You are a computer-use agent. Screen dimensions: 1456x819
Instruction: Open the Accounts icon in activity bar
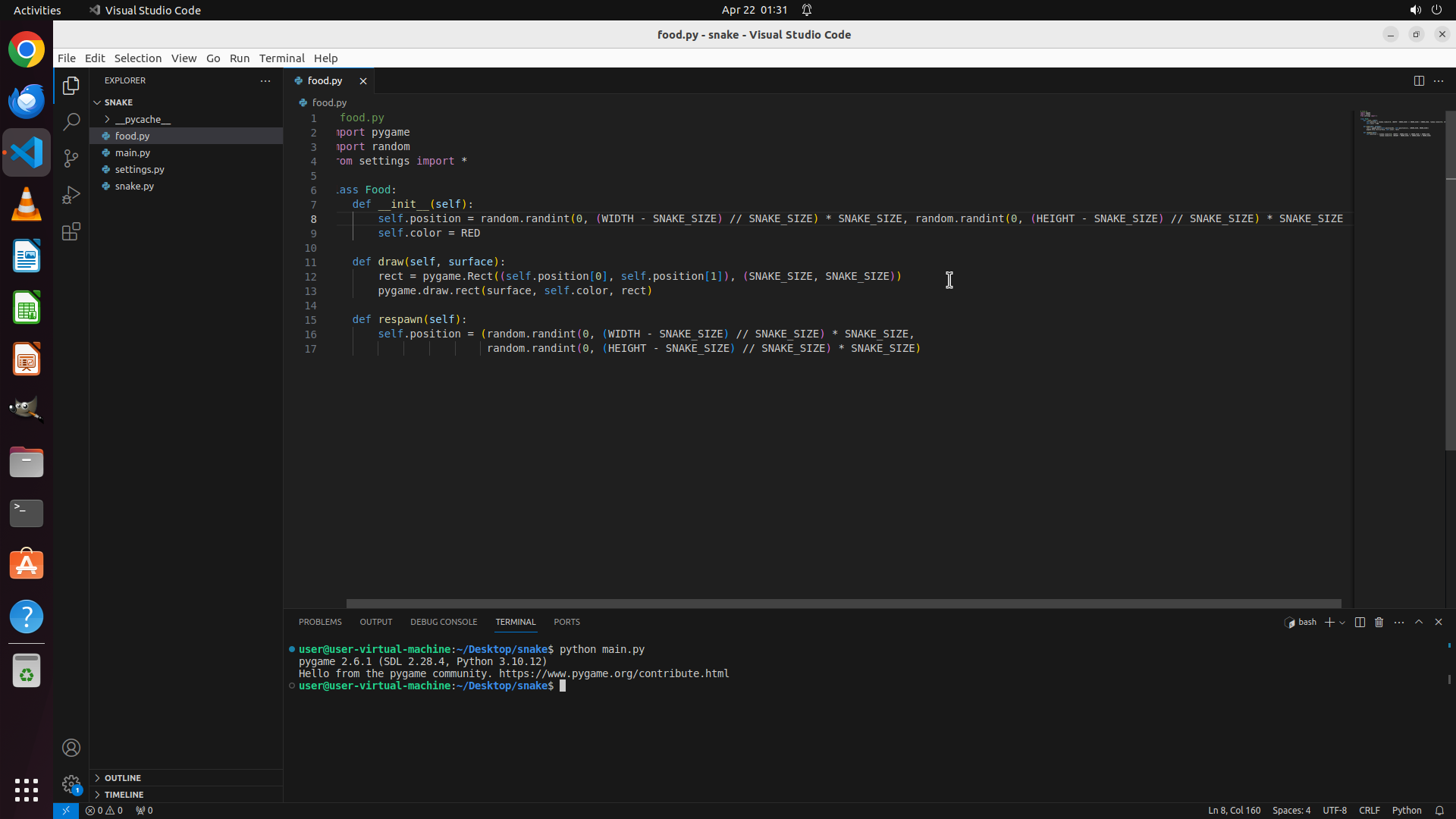tap(71, 748)
